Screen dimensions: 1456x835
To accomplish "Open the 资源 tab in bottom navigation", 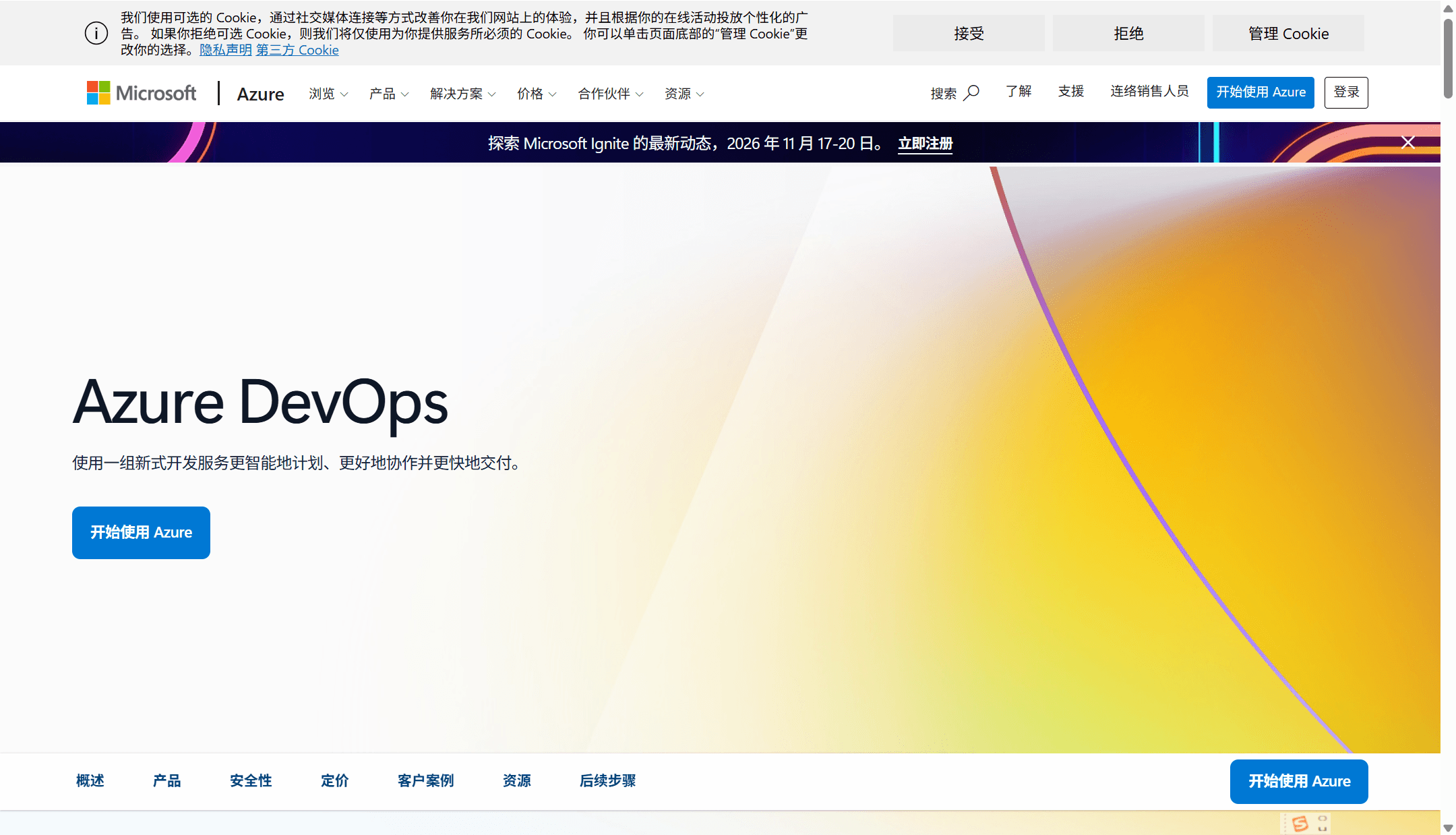I will point(517,781).
